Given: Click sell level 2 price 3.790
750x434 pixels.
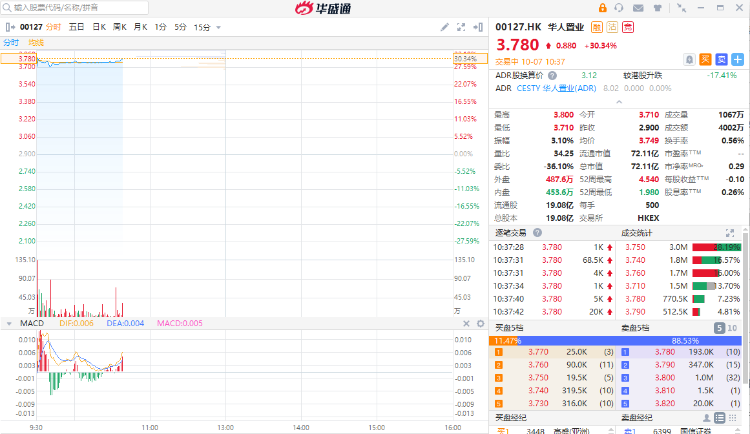Looking at the screenshot, I should pos(665,365).
